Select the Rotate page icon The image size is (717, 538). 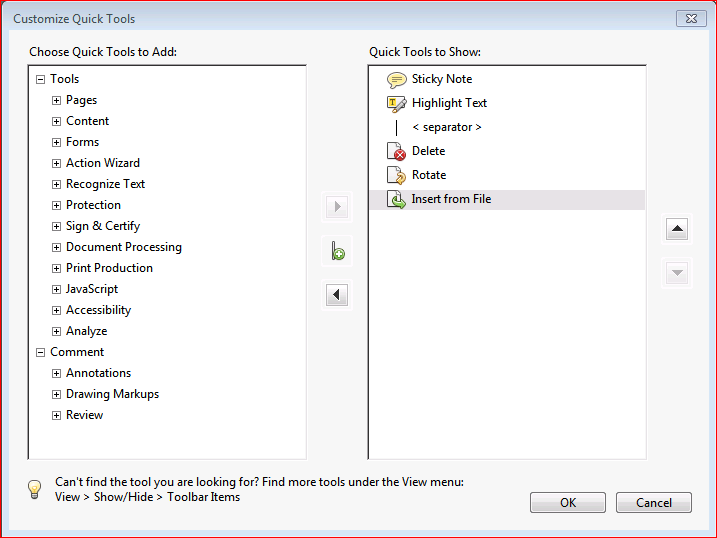point(397,175)
